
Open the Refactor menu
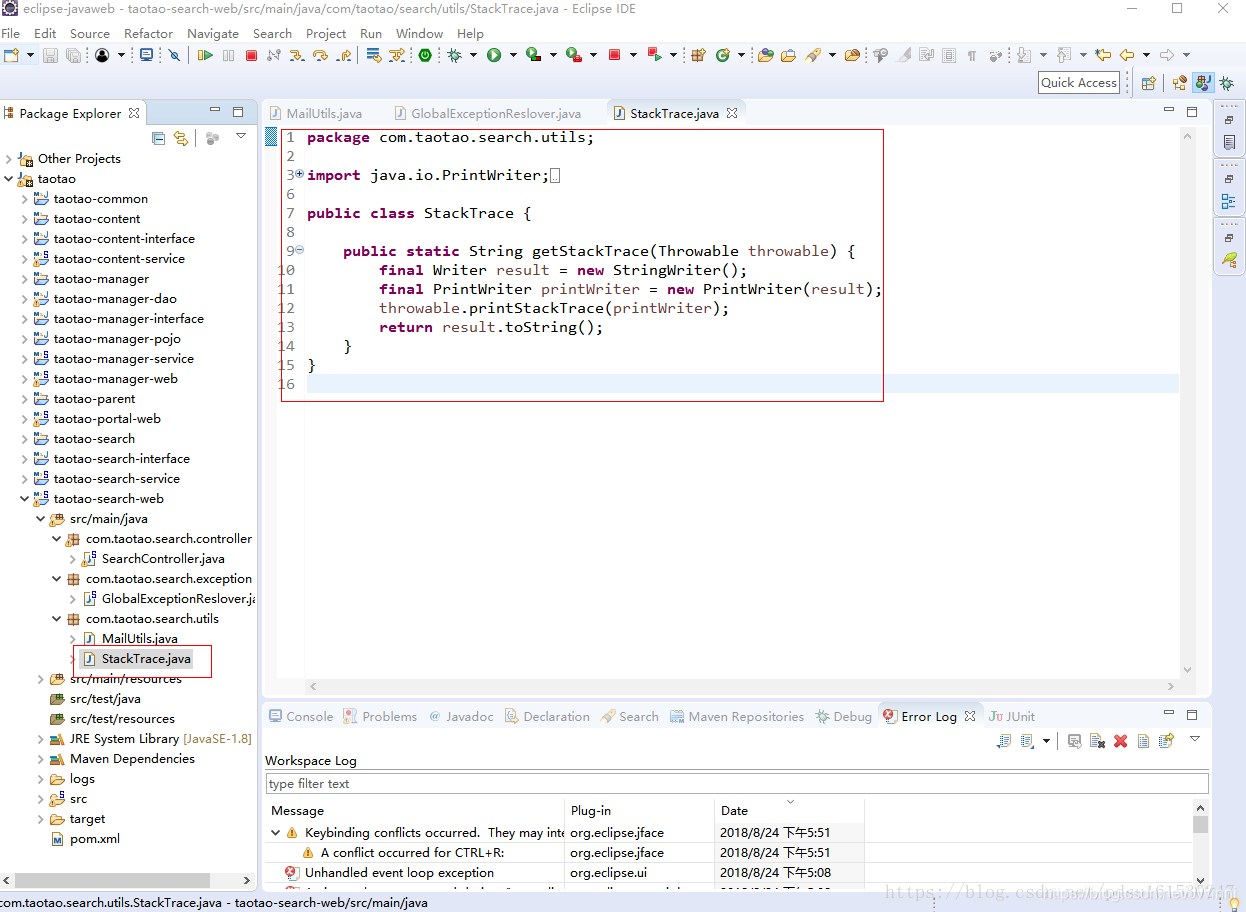click(148, 33)
